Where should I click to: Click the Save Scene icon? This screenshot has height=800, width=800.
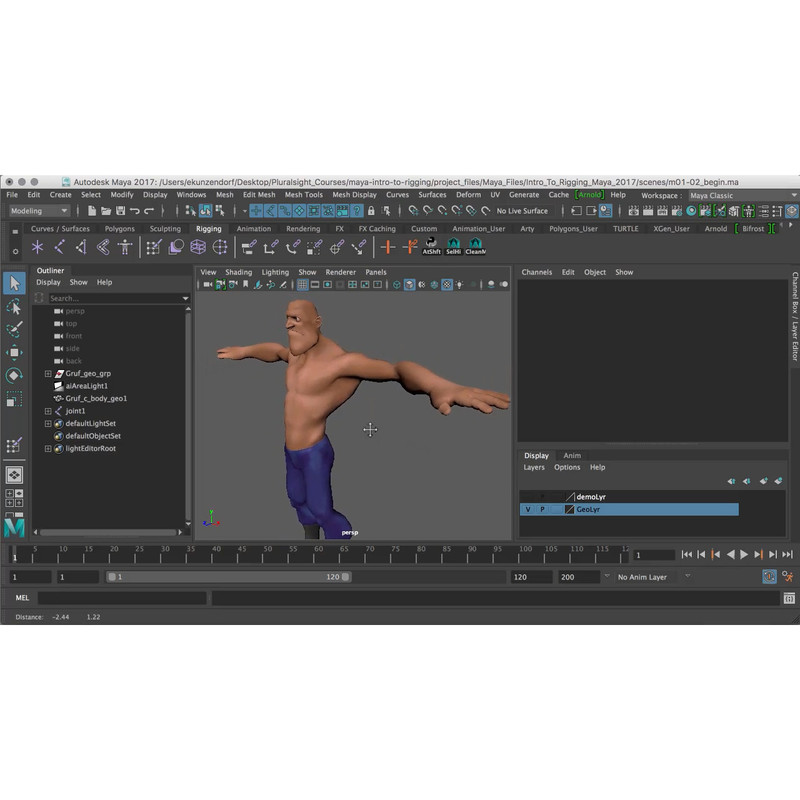coord(120,211)
